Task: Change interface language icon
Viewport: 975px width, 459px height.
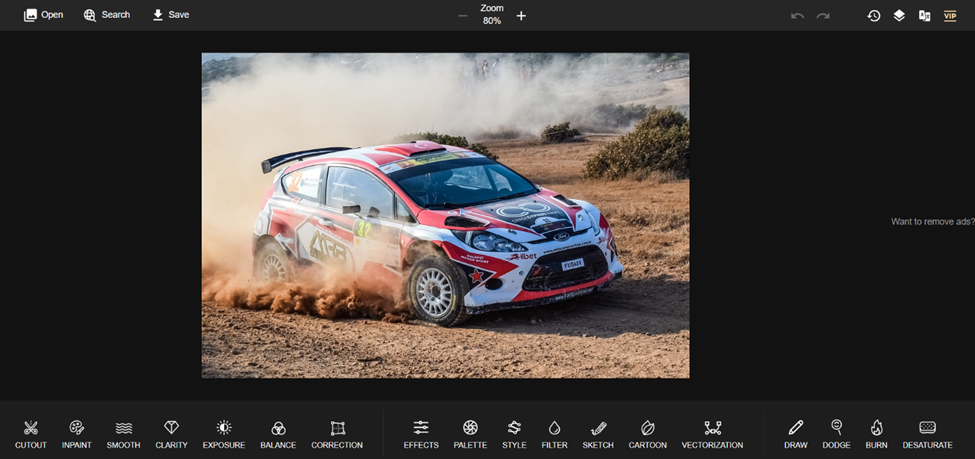Action: (x=925, y=16)
